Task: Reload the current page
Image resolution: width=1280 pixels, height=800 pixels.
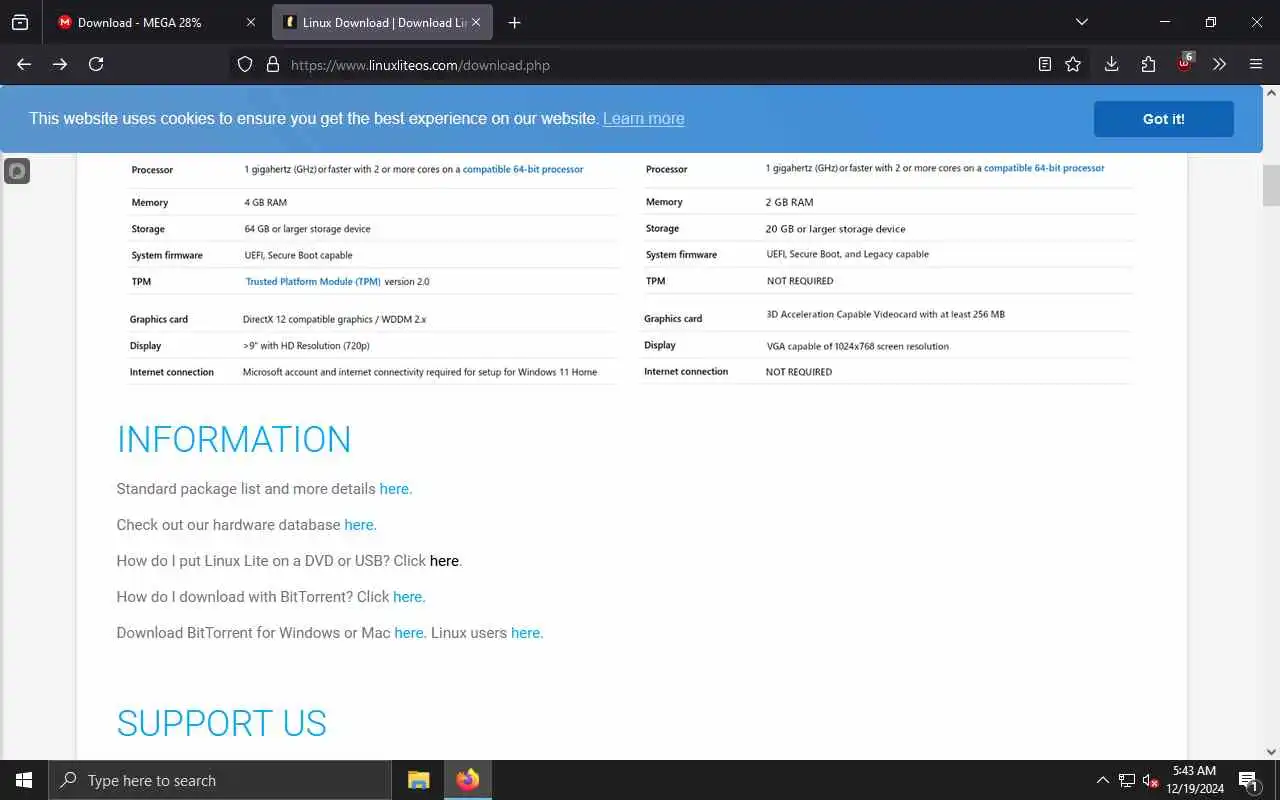Action: 96,64
